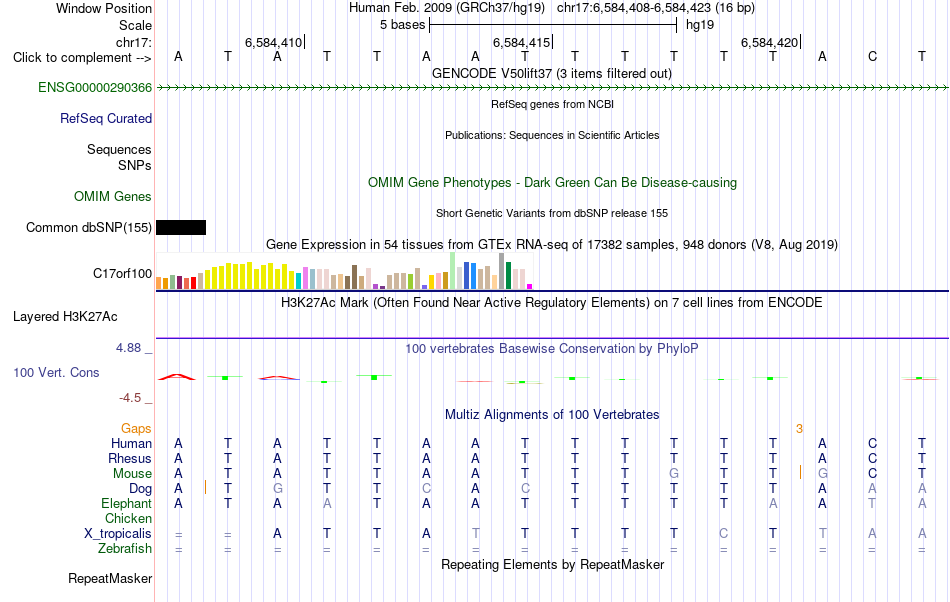Image resolution: width=950 pixels, height=602 pixels.
Task: Click the GENCODE V50lift37 track title
Action: click(552, 74)
